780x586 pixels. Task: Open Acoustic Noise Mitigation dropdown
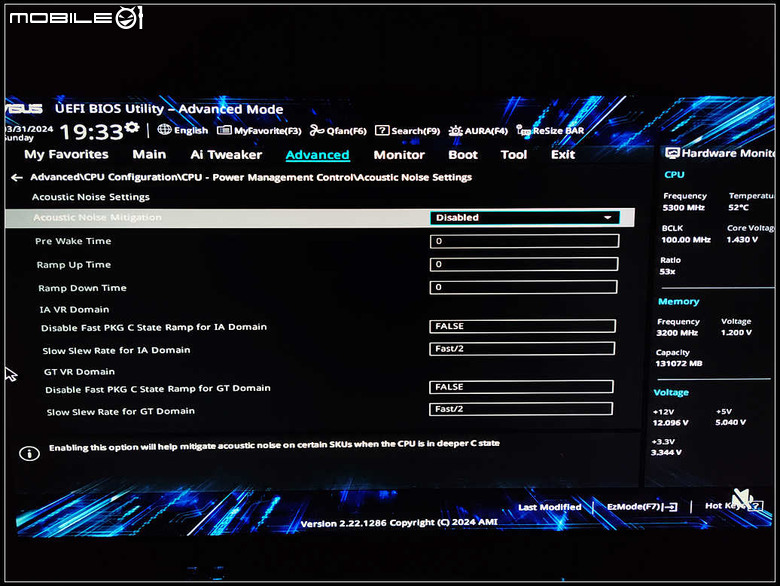click(x=524, y=217)
